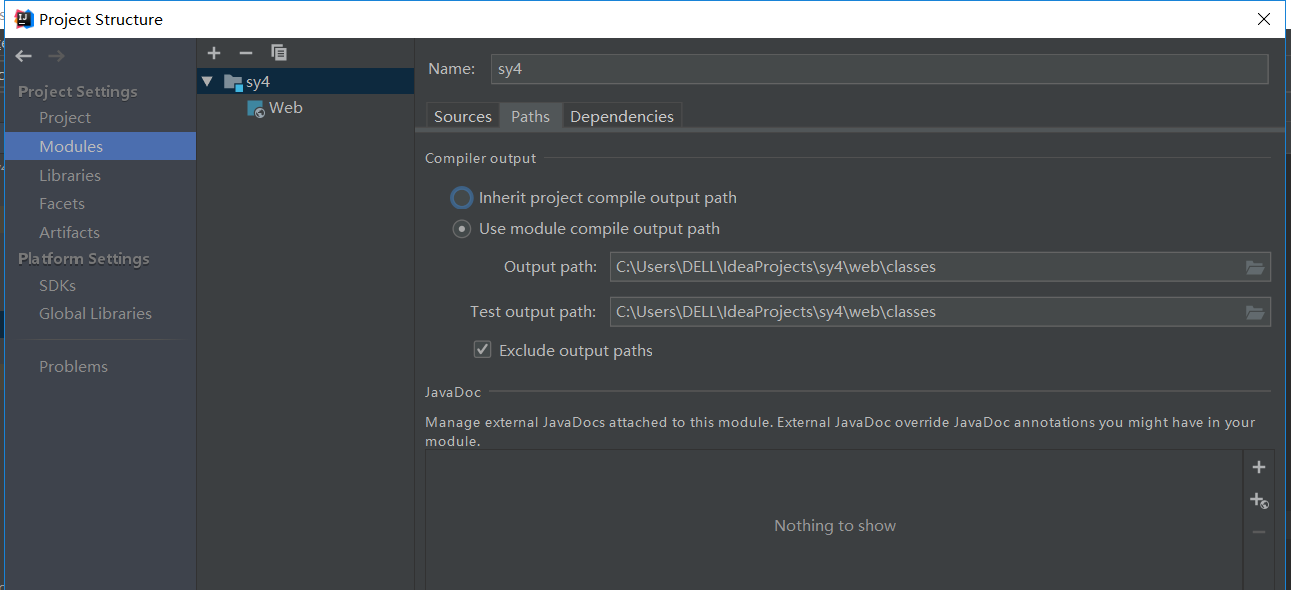Add JavaDoc URL with globe-plus icon
This screenshot has height=590, width=1291.
pos(1259,500)
